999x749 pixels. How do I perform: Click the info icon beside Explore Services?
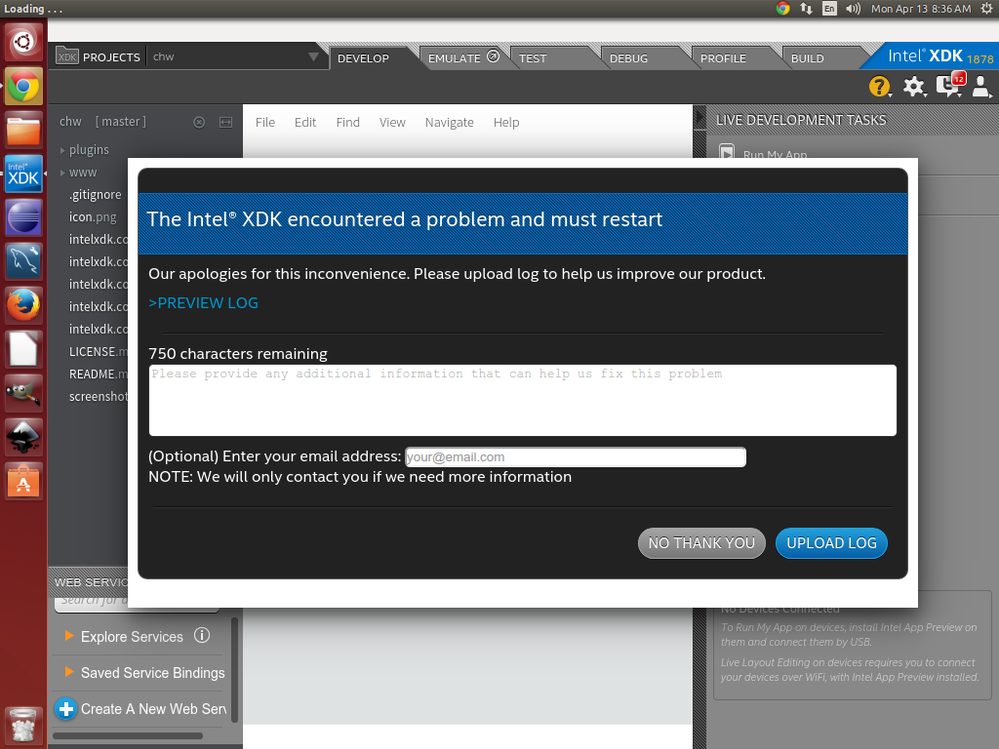point(202,636)
